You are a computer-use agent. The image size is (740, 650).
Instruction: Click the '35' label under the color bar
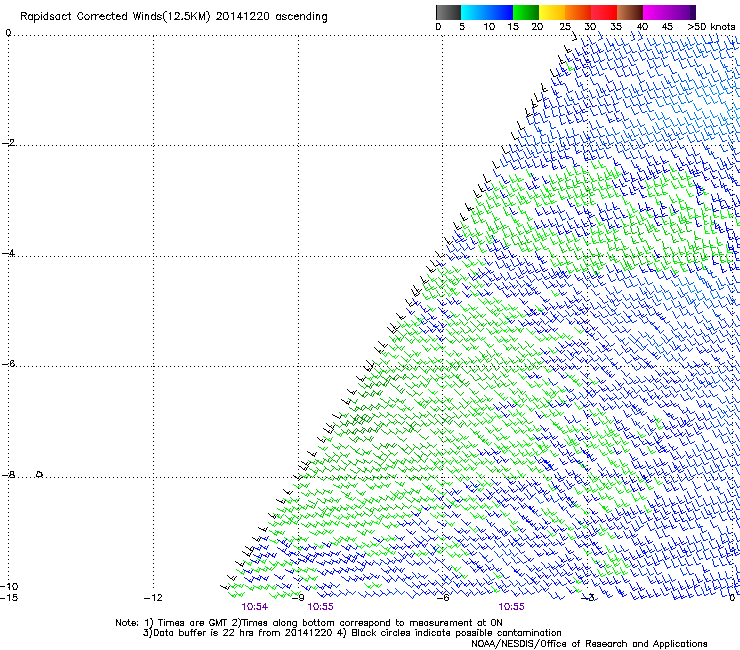click(616, 27)
